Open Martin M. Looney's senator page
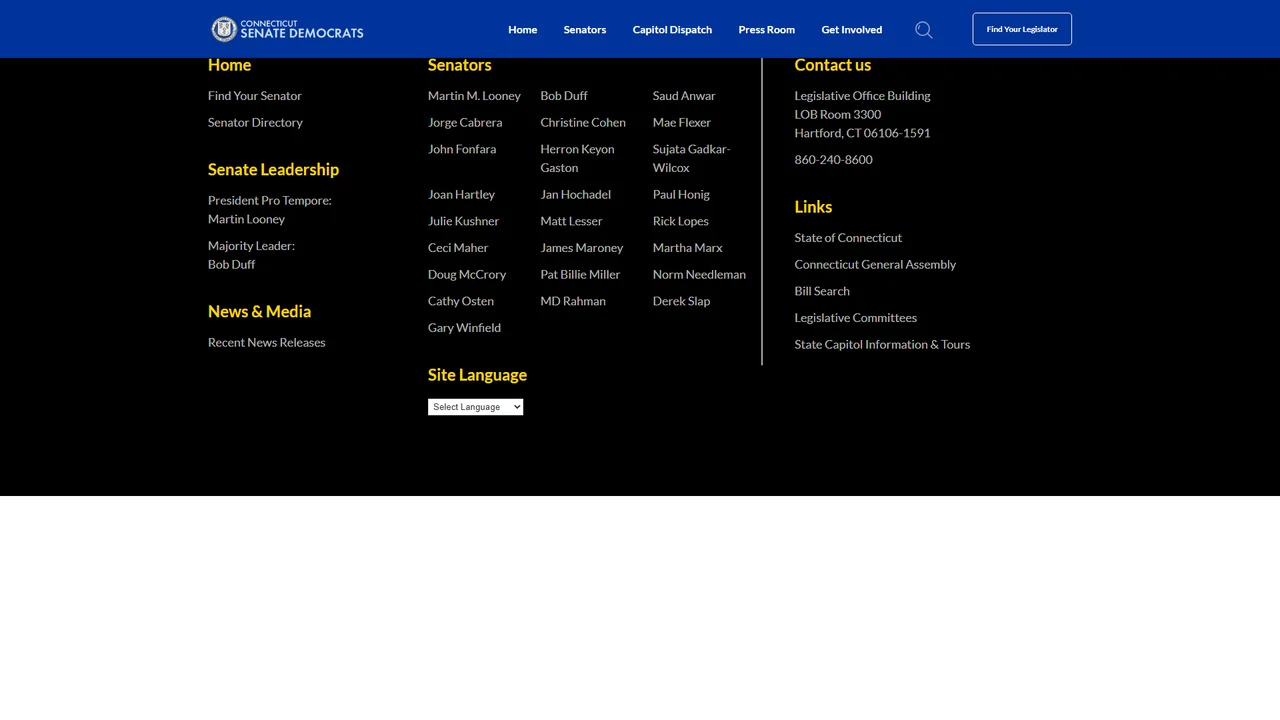The width and height of the screenshot is (1280, 720). point(474,96)
